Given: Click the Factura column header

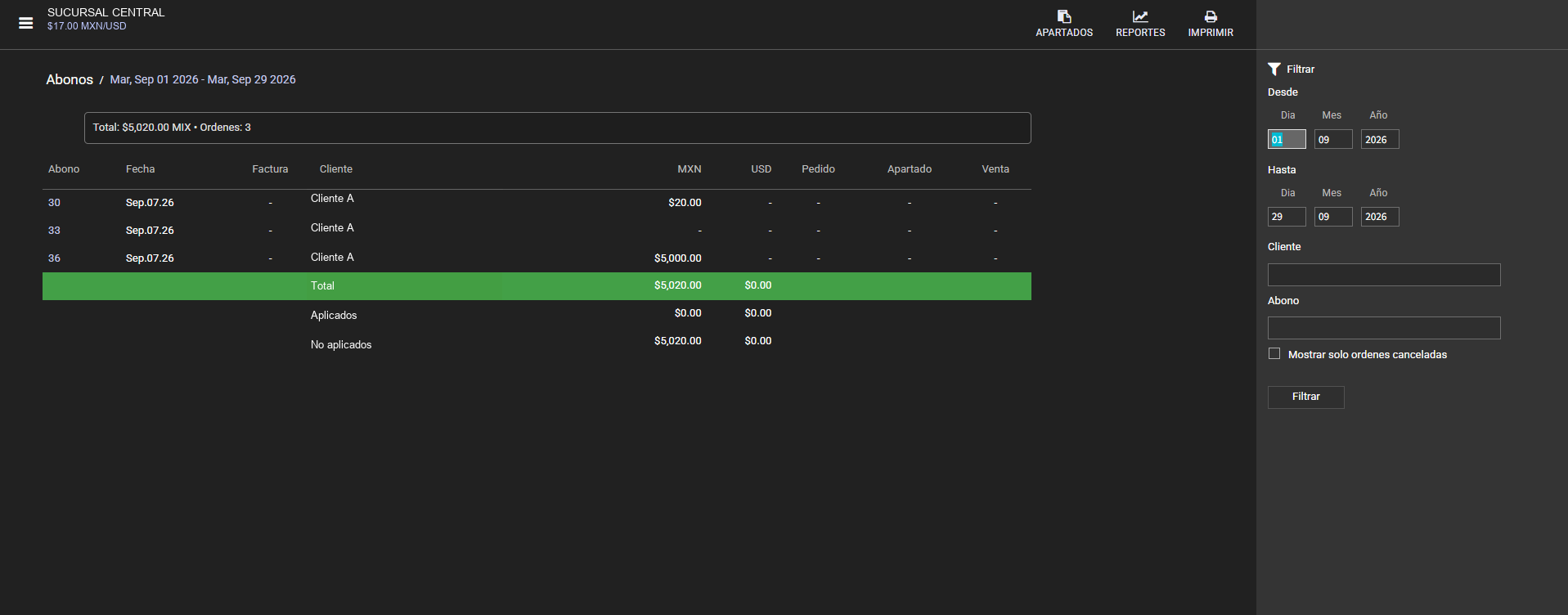Looking at the screenshot, I should point(270,169).
